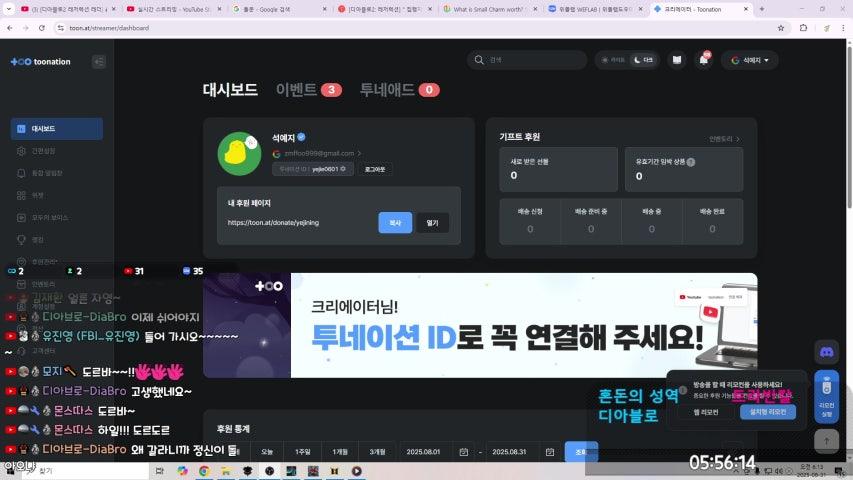Screen dimensions: 853x480
Task: Click the 투네이션 ID connect banner
Action: 480,325
